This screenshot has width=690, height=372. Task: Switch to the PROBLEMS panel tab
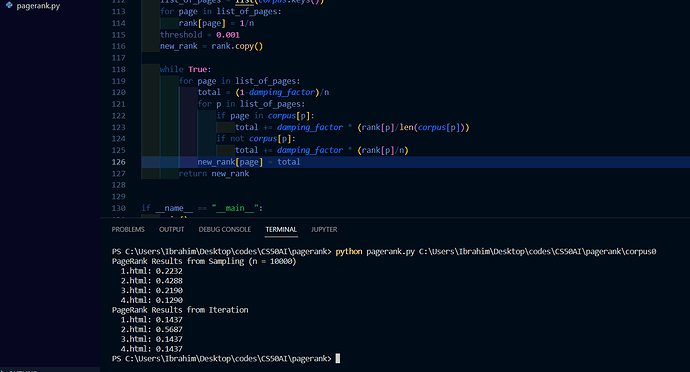128,229
